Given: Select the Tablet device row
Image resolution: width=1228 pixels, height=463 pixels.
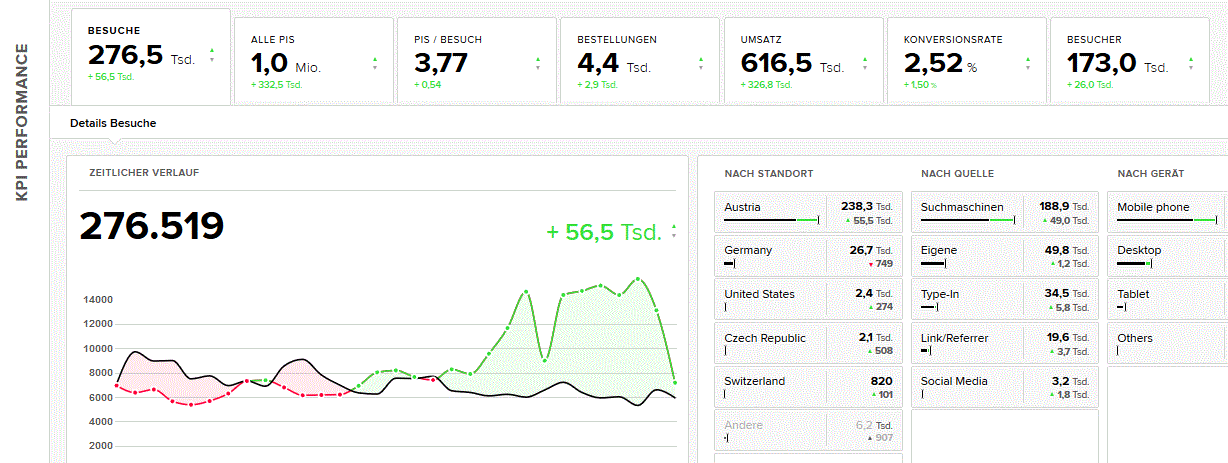Looking at the screenshot, I should click(1168, 300).
